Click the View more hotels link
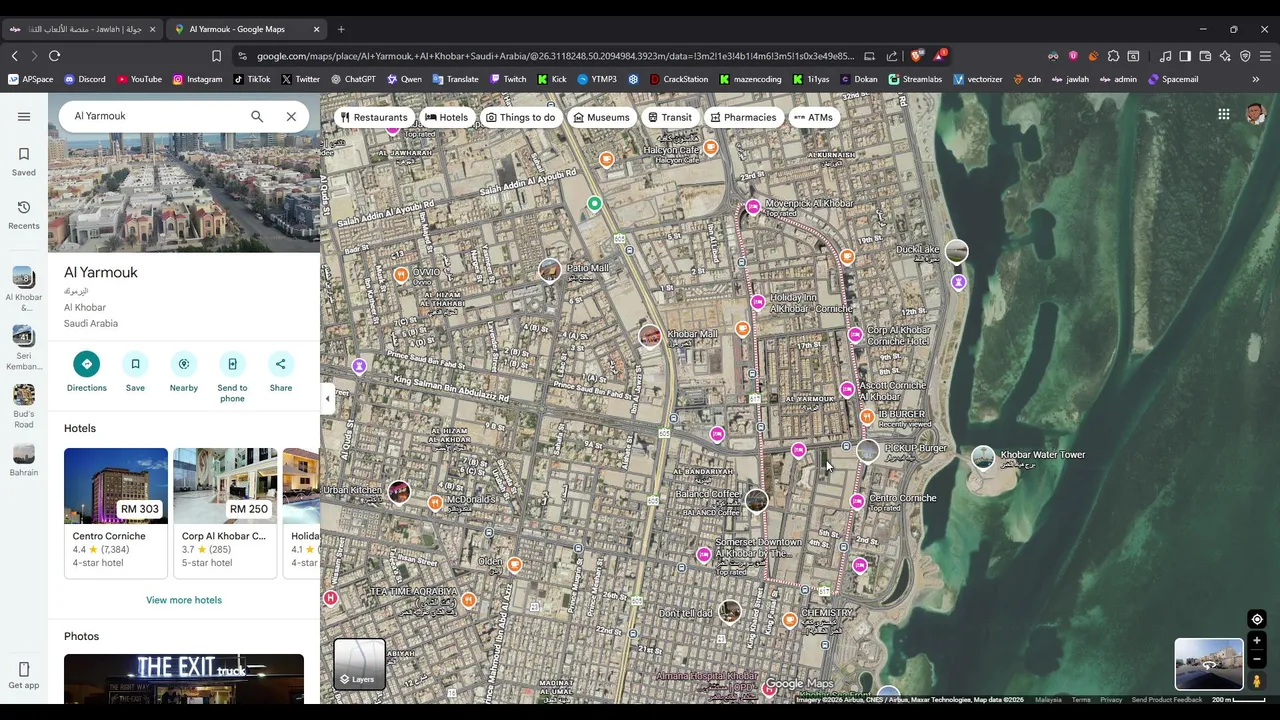Image resolution: width=1280 pixels, height=720 pixels. 184,600
